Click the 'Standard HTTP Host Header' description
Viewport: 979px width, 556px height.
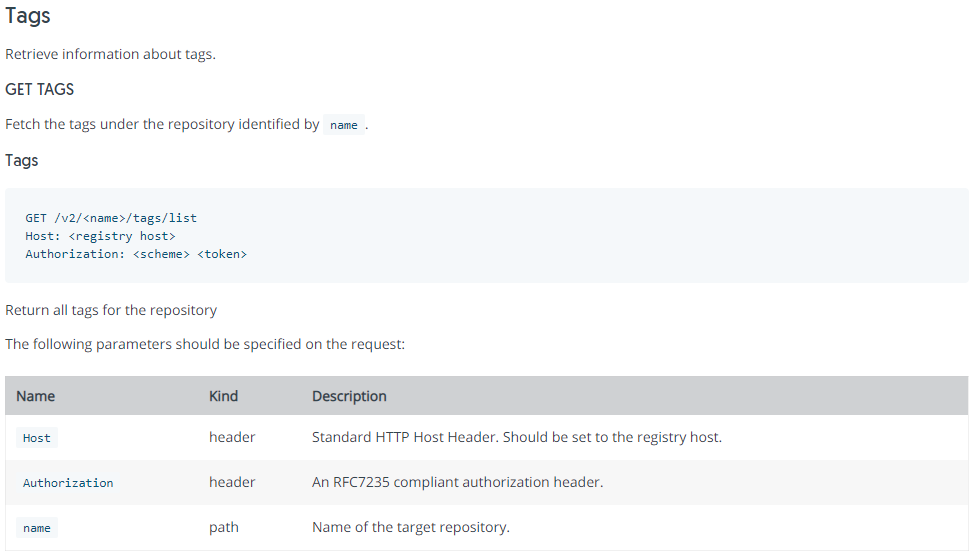517,437
